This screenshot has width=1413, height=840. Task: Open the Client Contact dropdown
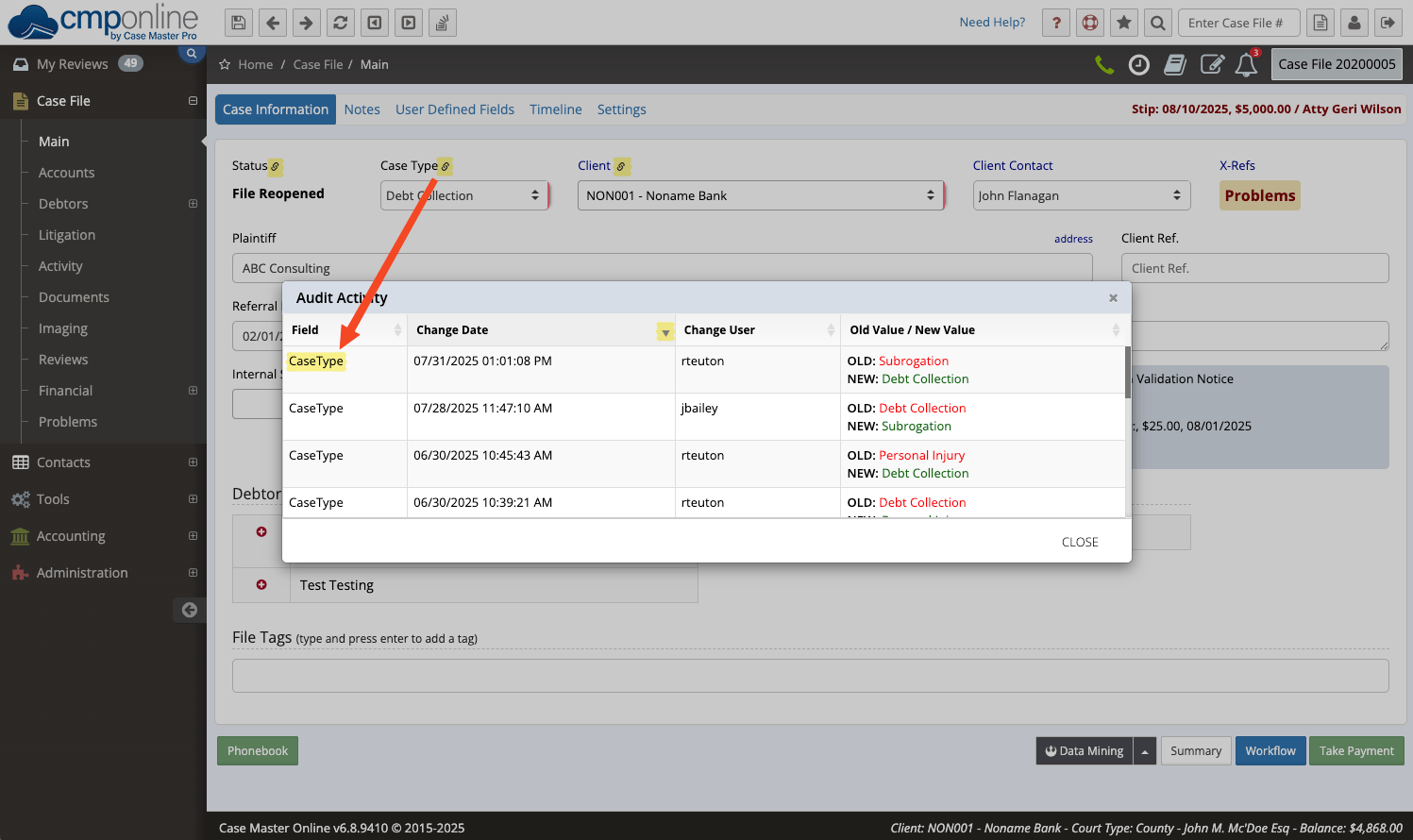1081,195
